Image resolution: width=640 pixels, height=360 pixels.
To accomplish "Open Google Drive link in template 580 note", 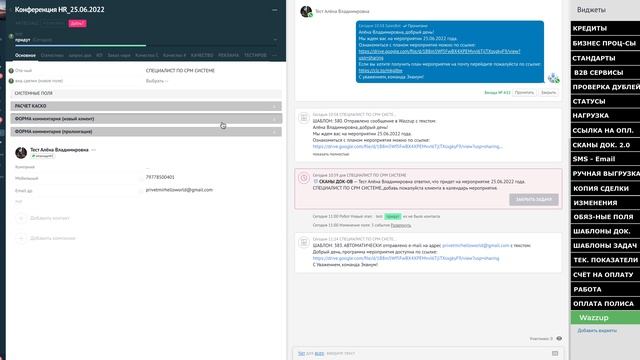I will pyautogui.click(x=407, y=147).
